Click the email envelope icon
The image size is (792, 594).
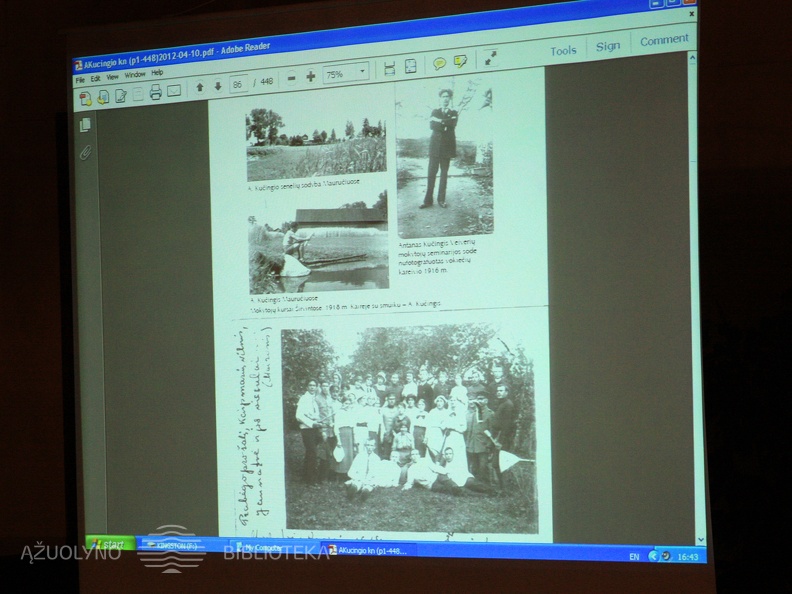[174, 92]
